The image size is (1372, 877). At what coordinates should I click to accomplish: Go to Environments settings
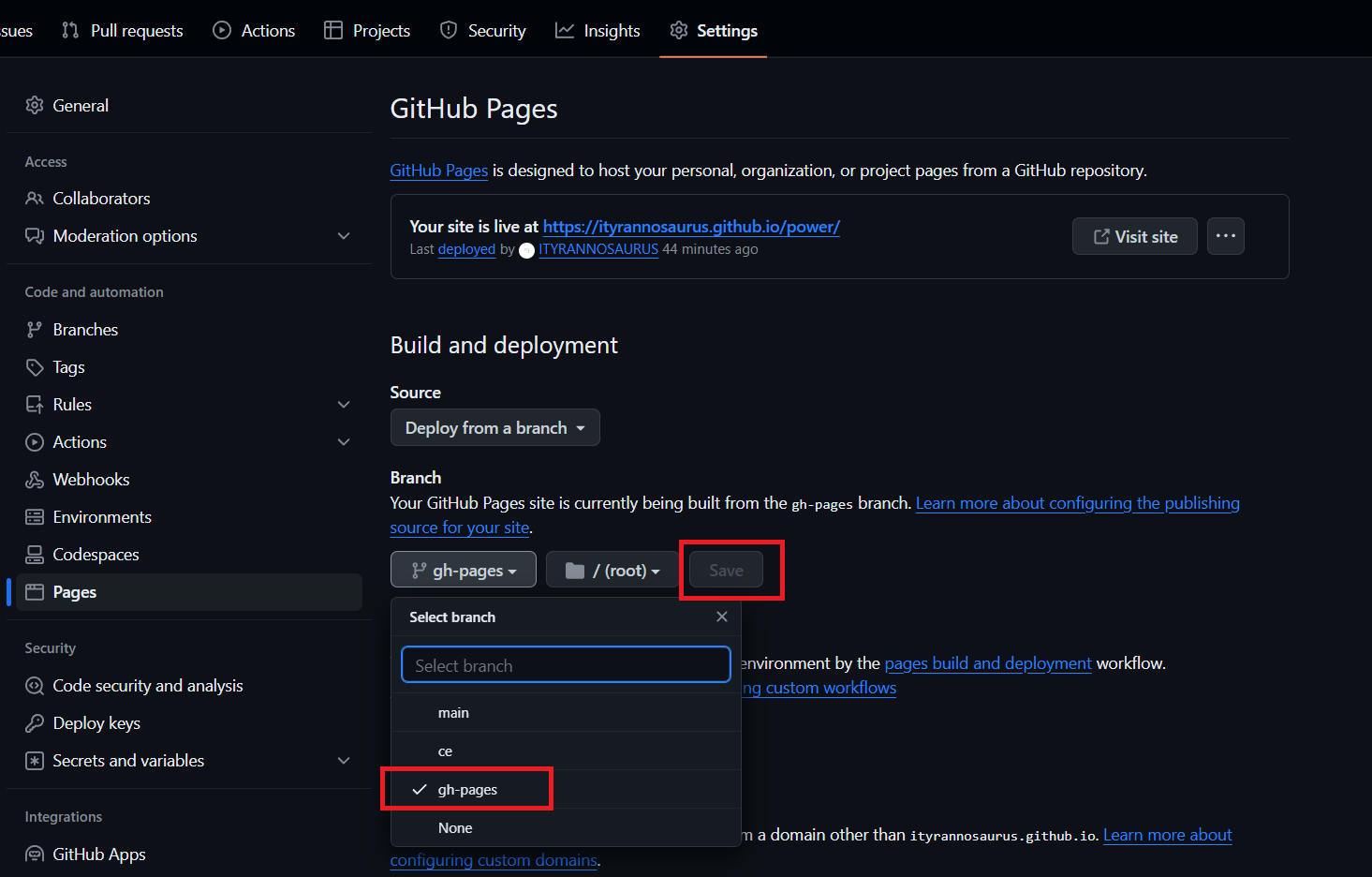click(x=189, y=517)
